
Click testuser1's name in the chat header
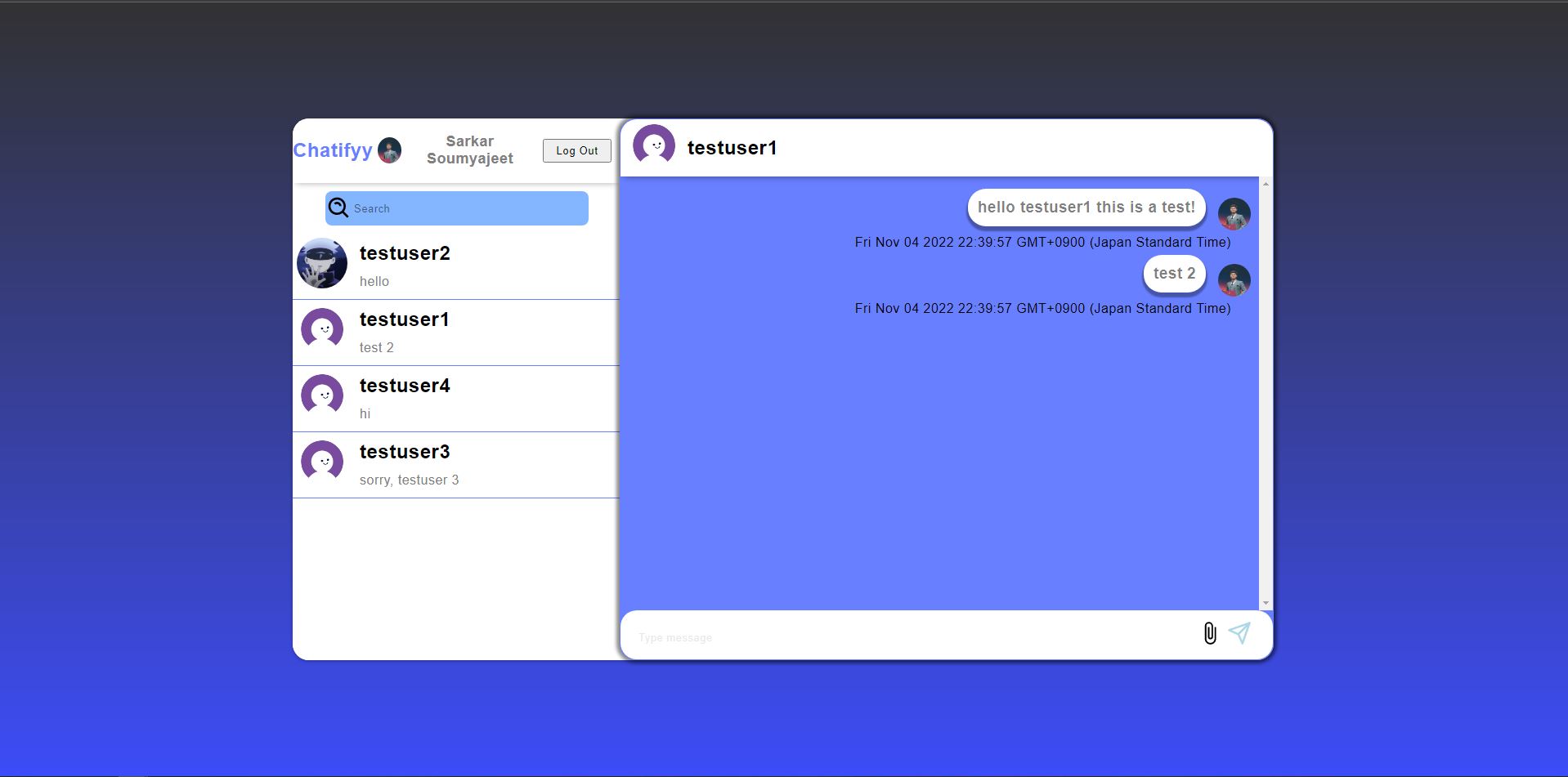(x=732, y=148)
